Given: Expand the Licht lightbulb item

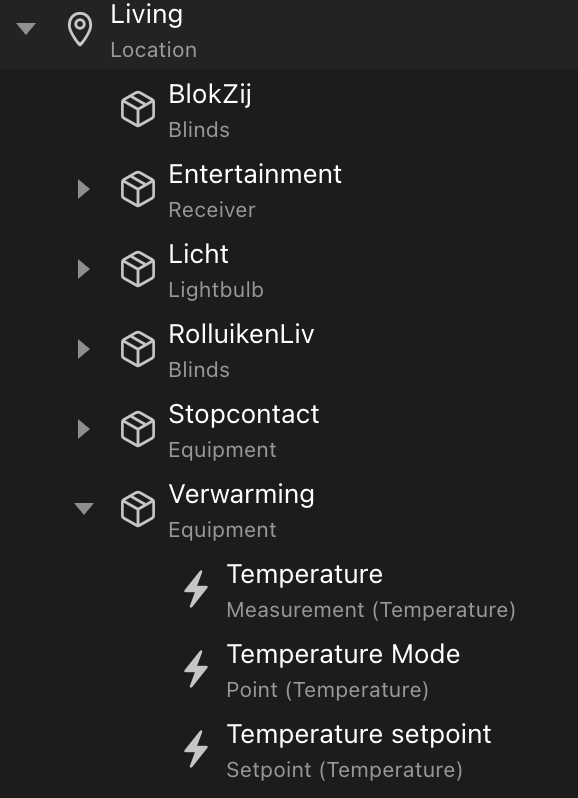Looking at the screenshot, I should [x=83, y=269].
